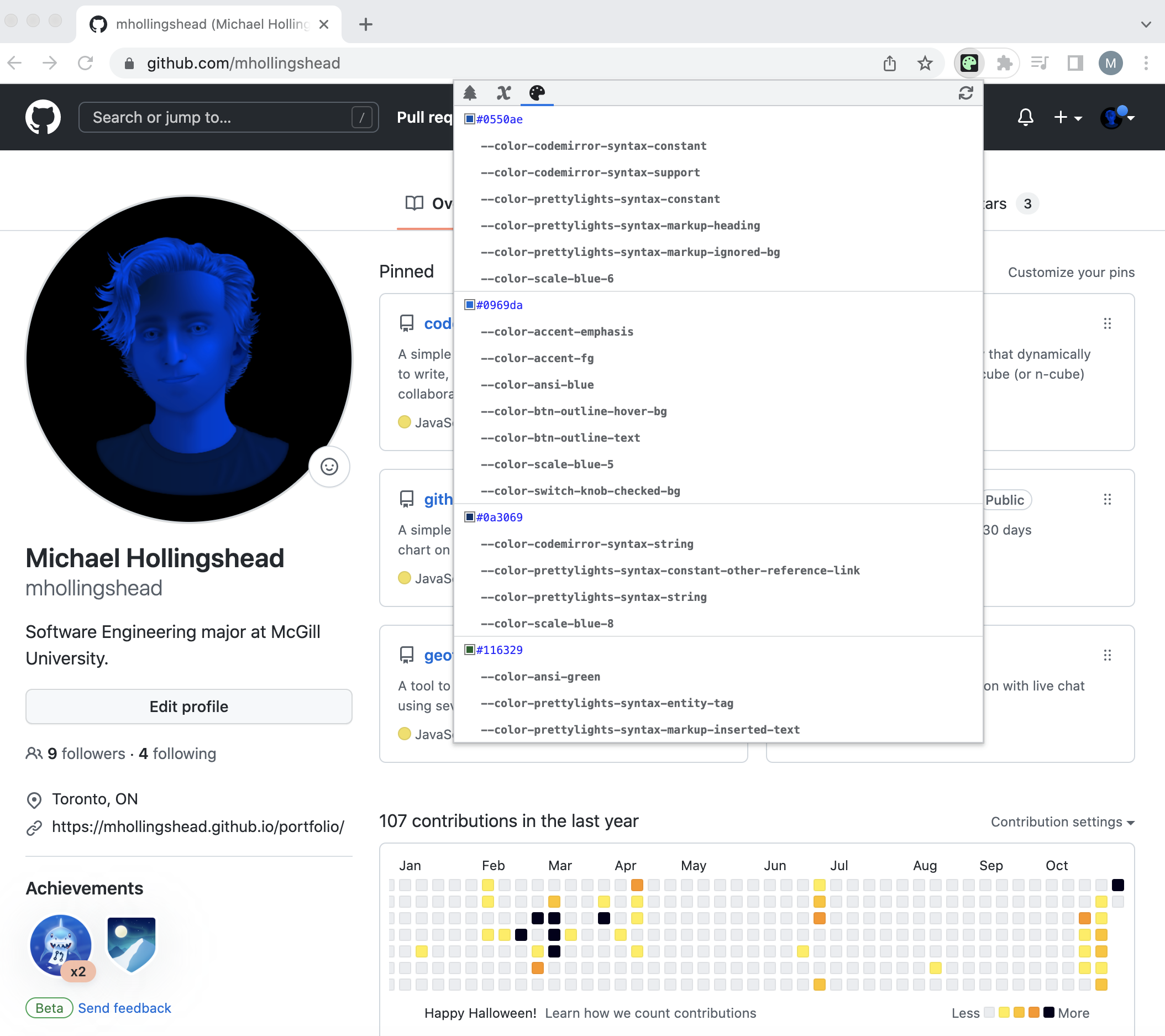Screen dimensions: 1165x1036
Task: Select the #0550ae hex value text
Action: click(499, 119)
